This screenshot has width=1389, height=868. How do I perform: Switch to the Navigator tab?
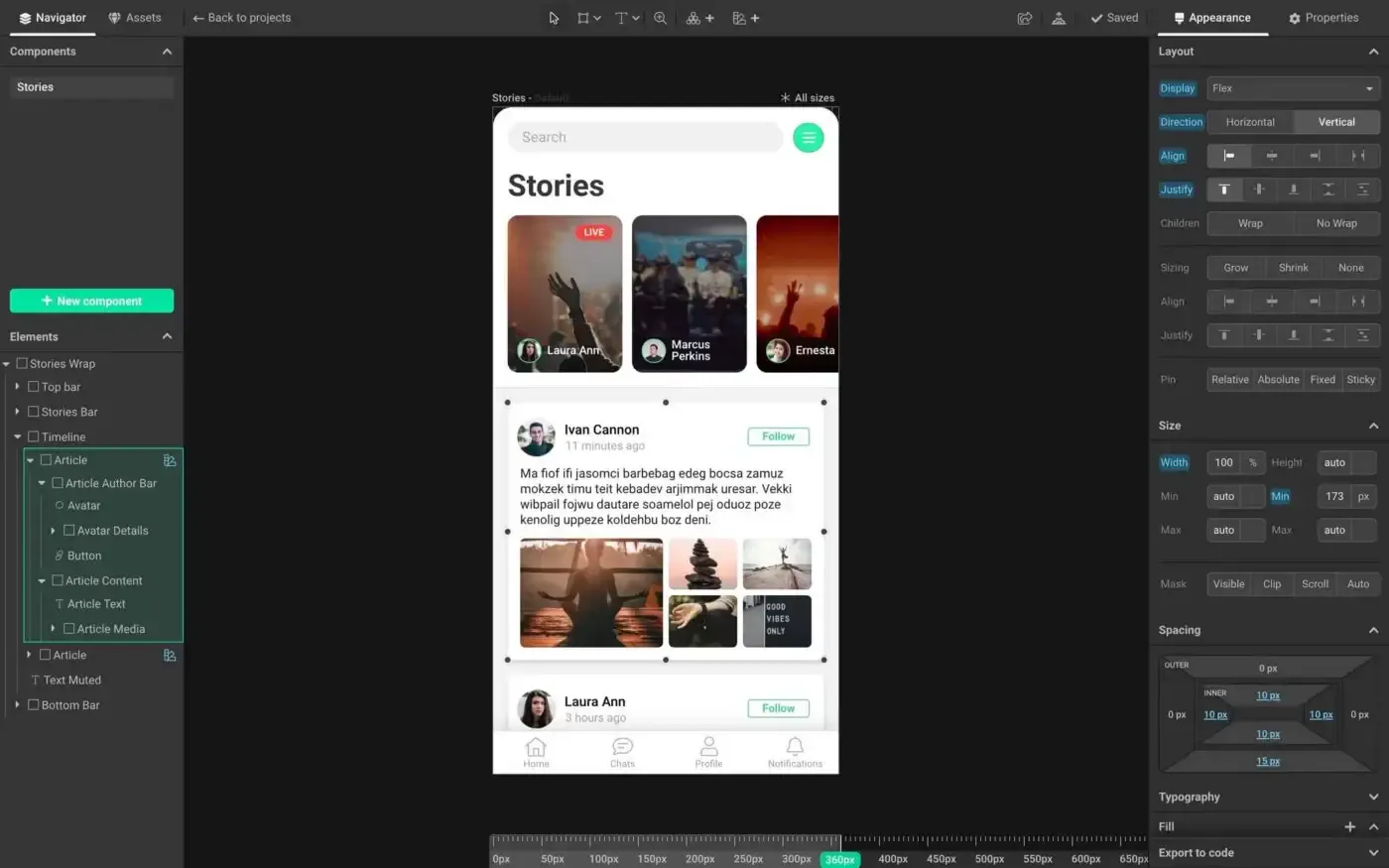[x=53, y=18]
